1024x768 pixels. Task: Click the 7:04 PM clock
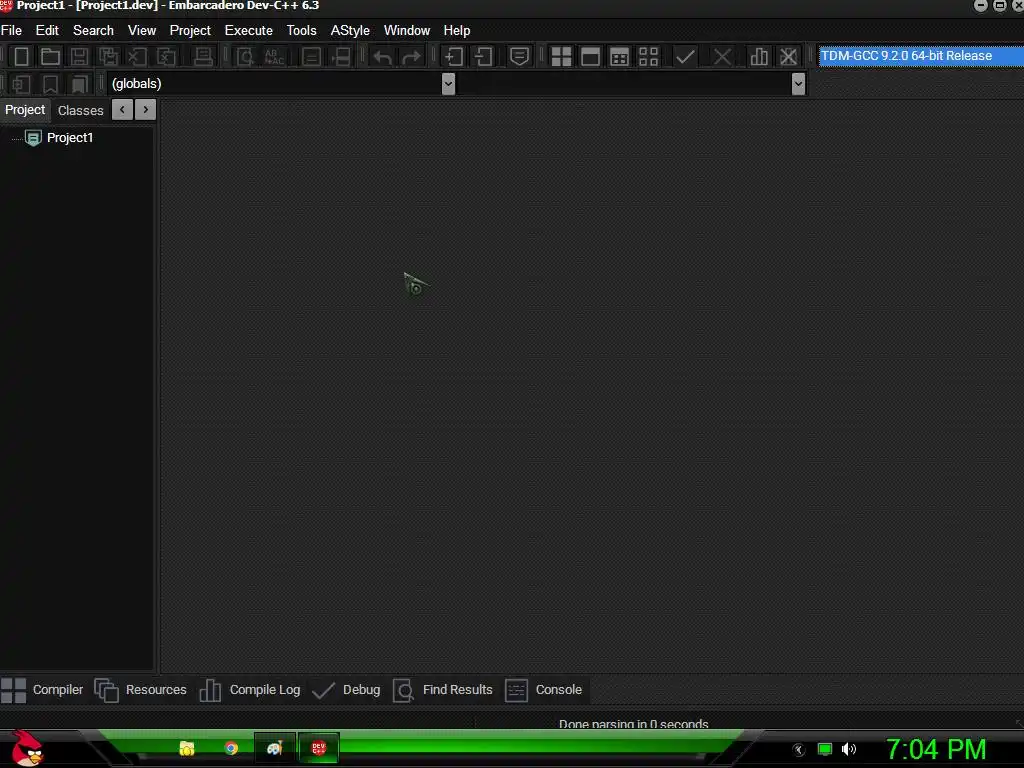[x=935, y=749]
